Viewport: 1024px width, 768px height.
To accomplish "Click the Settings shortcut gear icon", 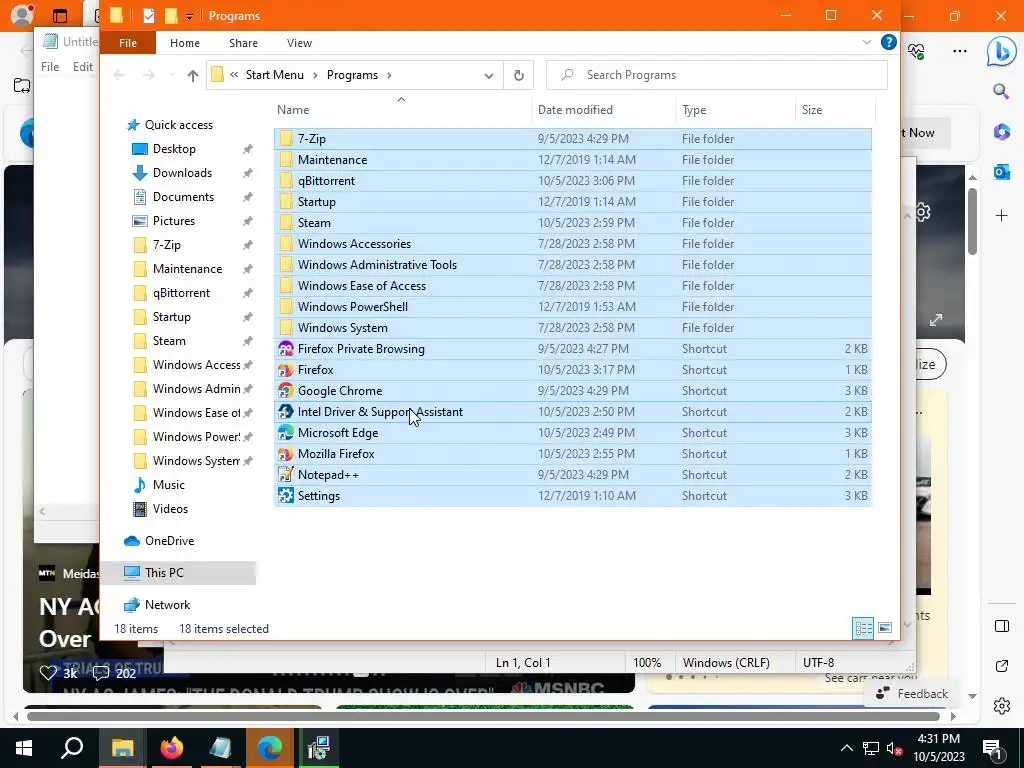I will click(285, 496).
